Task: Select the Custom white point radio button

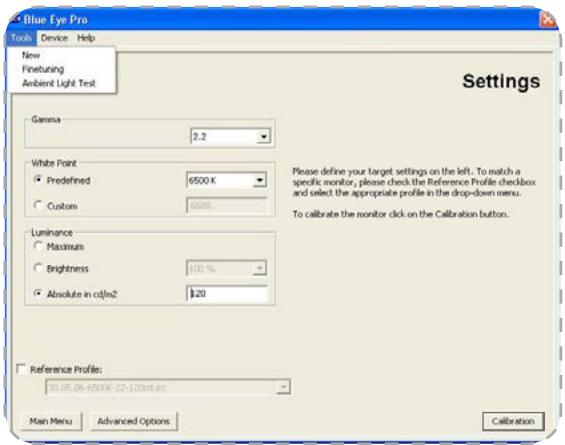Action: (x=38, y=205)
